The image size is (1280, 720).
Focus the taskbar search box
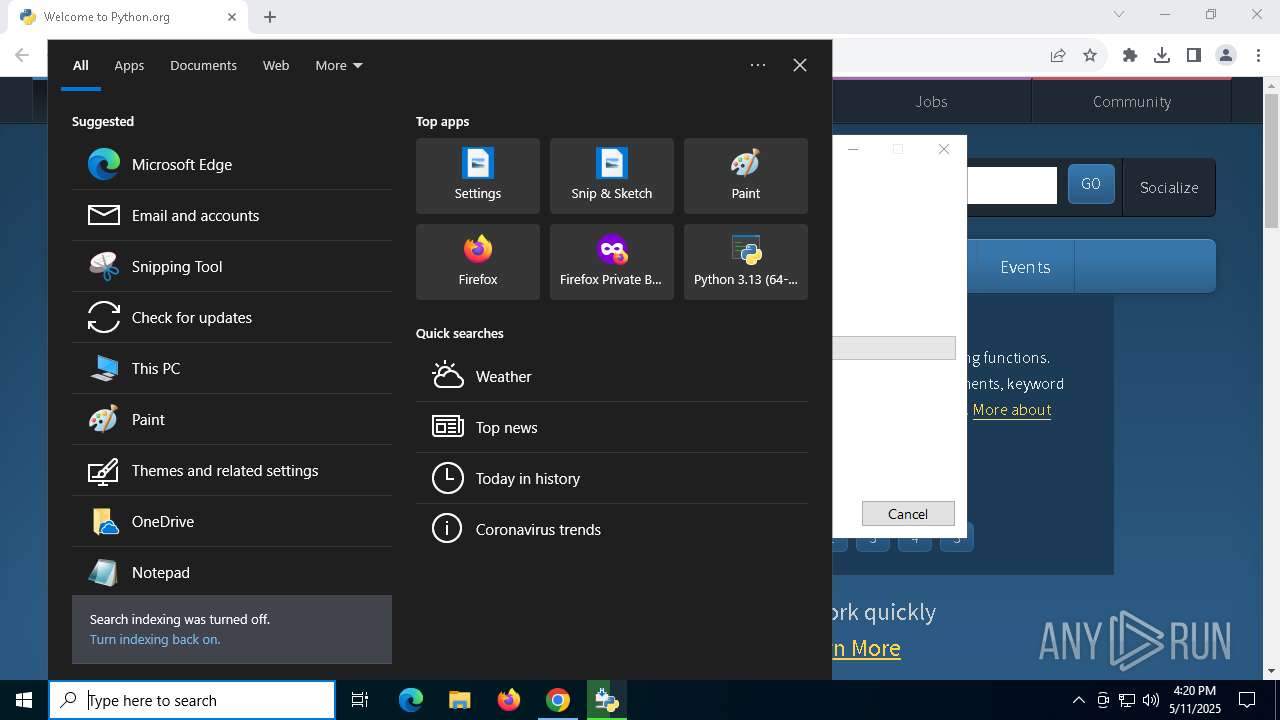click(192, 700)
